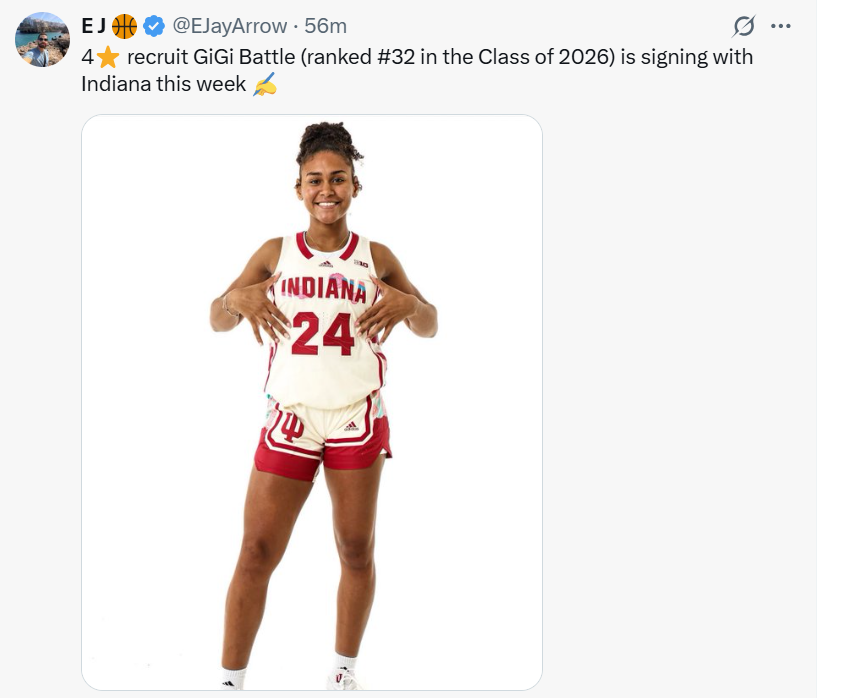The image size is (853, 698).
Task: Click the text Indiana this week
Action: (x=163, y=85)
